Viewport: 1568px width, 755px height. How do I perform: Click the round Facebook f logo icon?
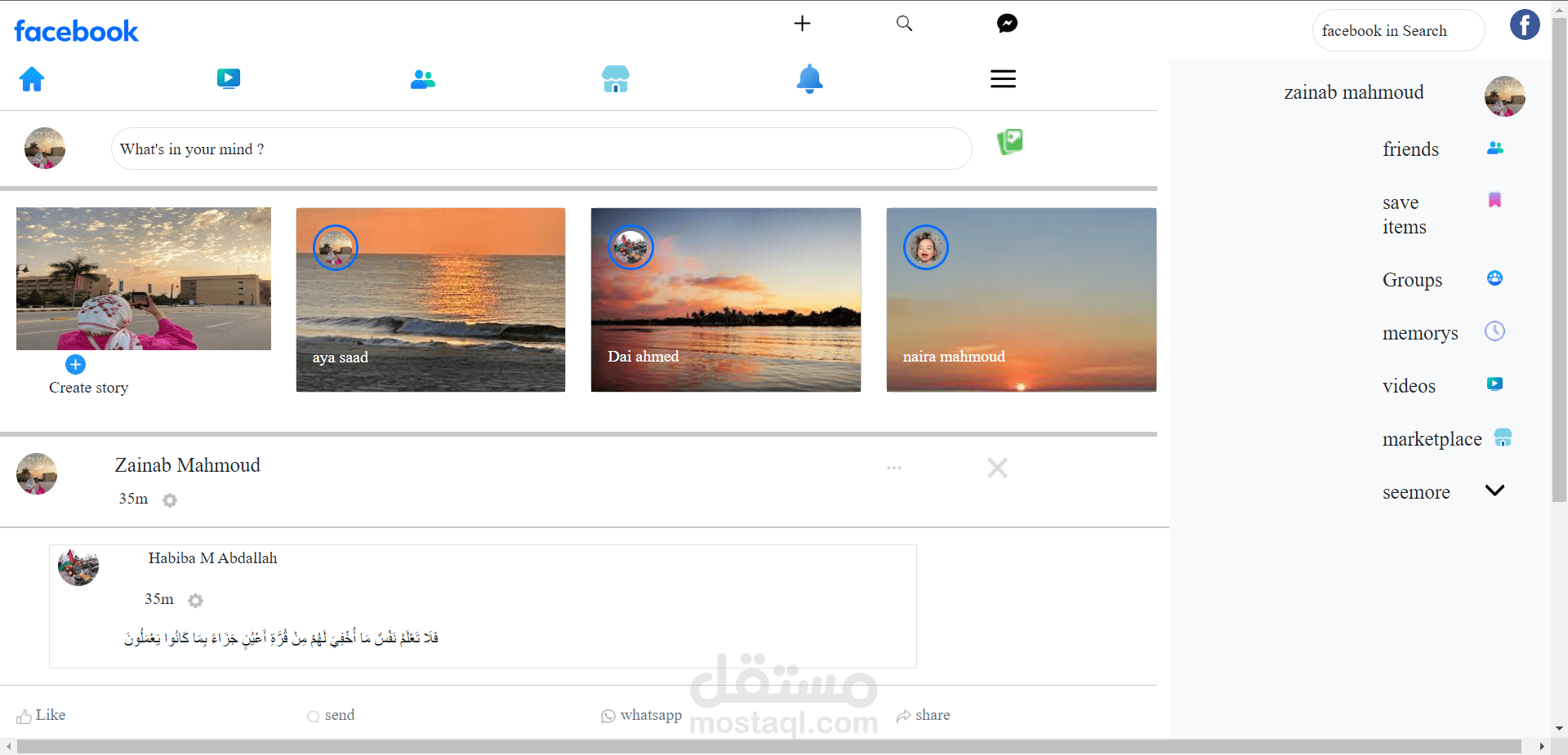coord(1524,24)
